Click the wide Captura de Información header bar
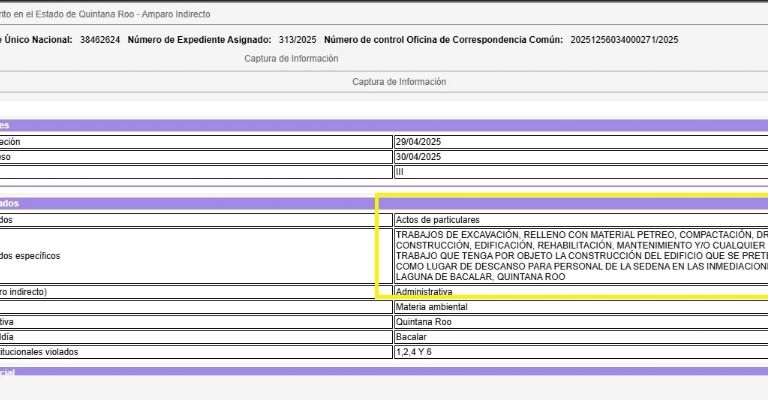Image resolution: width=768 pixels, height=400 pixels. (399, 82)
